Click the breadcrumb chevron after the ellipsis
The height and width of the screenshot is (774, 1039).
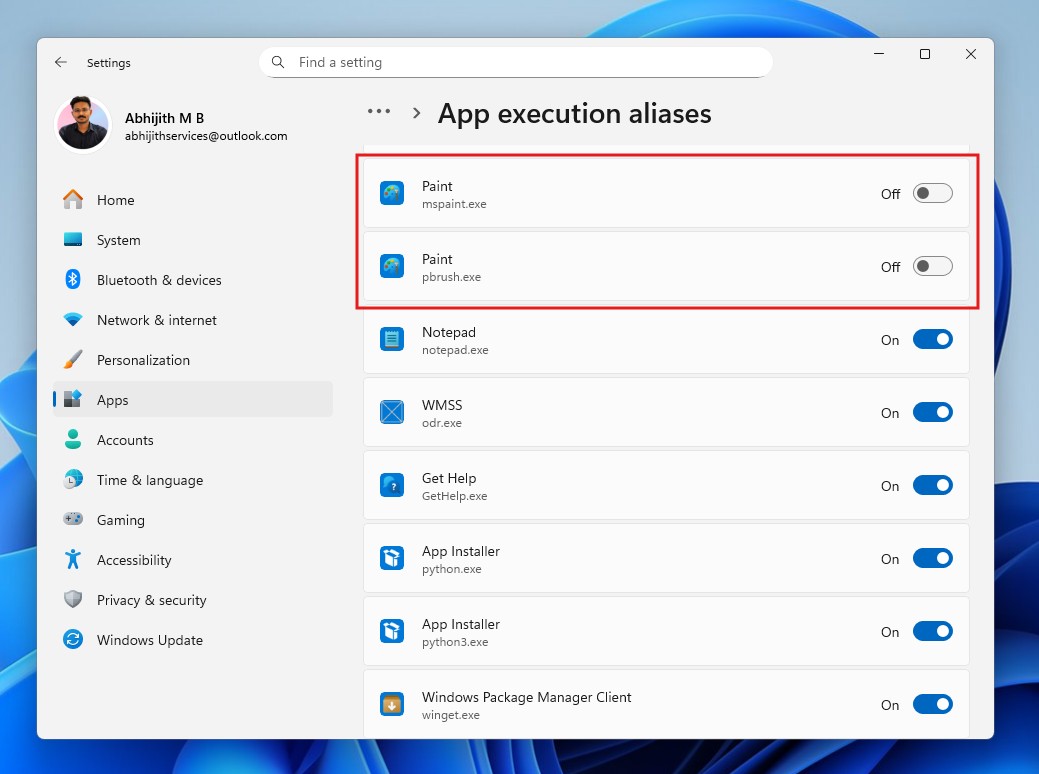point(416,112)
